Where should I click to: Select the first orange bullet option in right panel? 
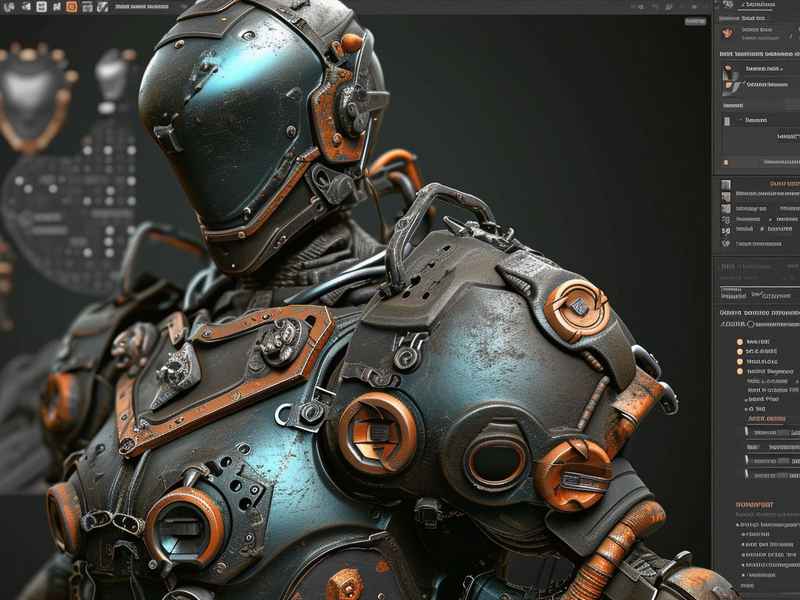click(739, 341)
